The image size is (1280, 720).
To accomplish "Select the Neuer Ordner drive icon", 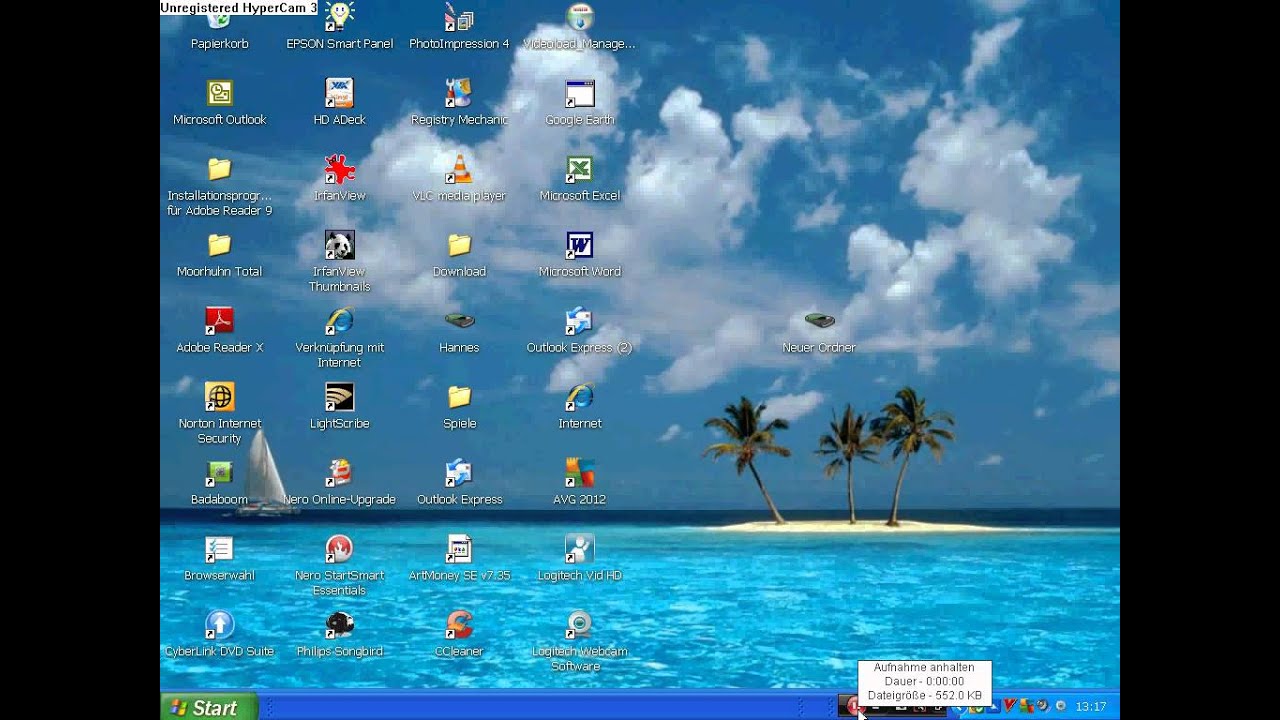I will point(819,321).
